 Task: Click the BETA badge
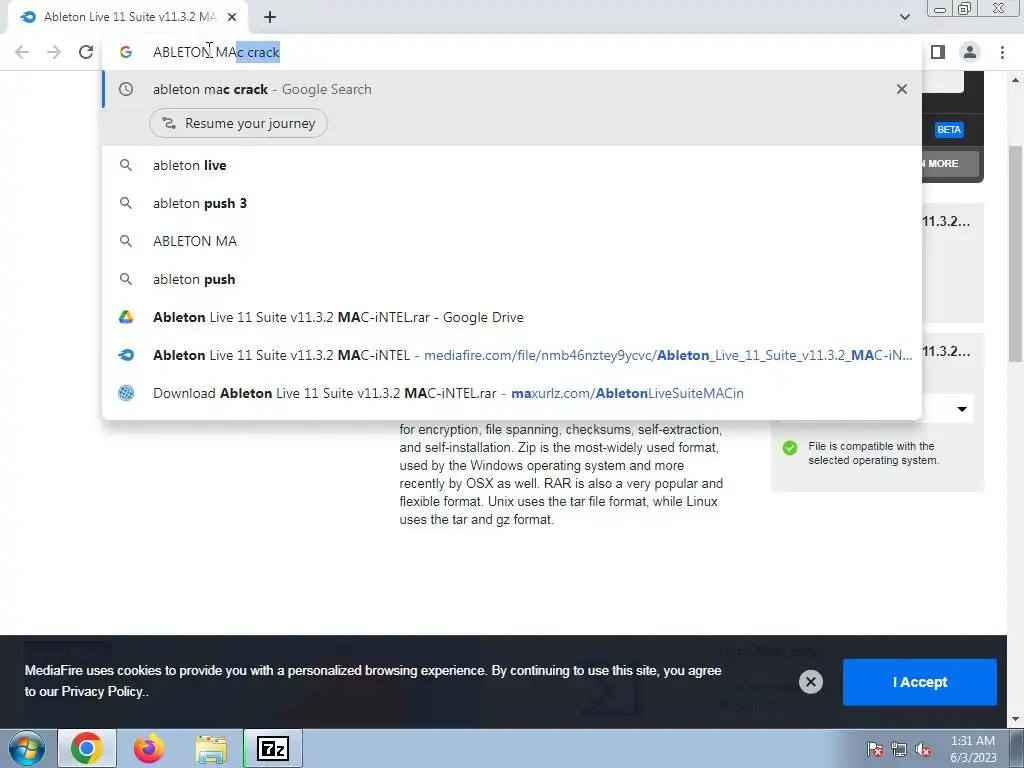[x=949, y=129]
